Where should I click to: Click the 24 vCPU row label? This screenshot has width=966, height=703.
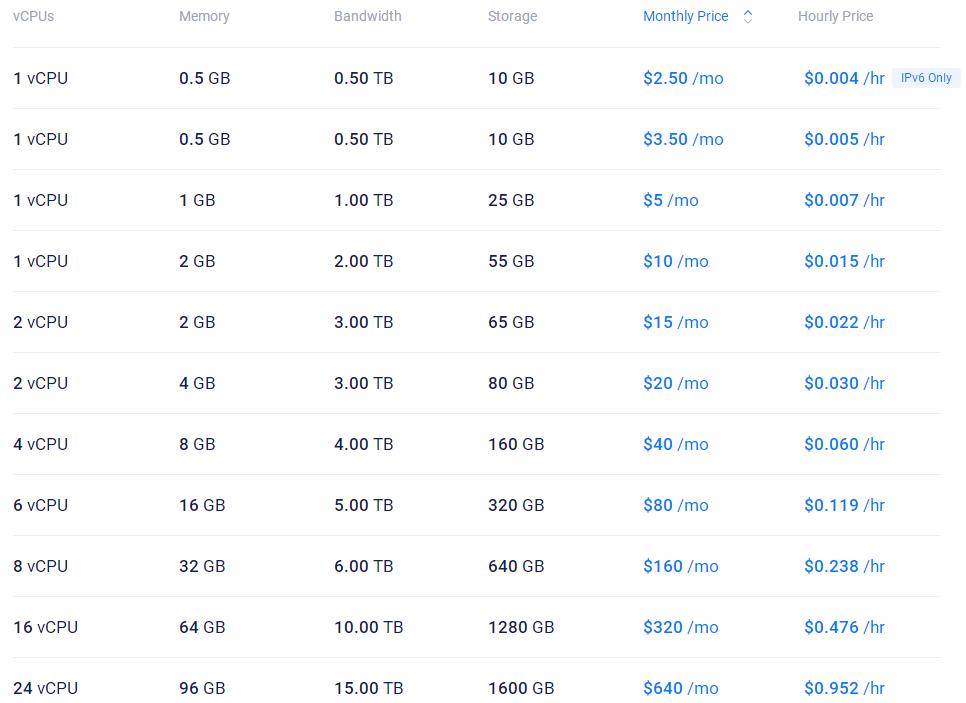[45, 688]
